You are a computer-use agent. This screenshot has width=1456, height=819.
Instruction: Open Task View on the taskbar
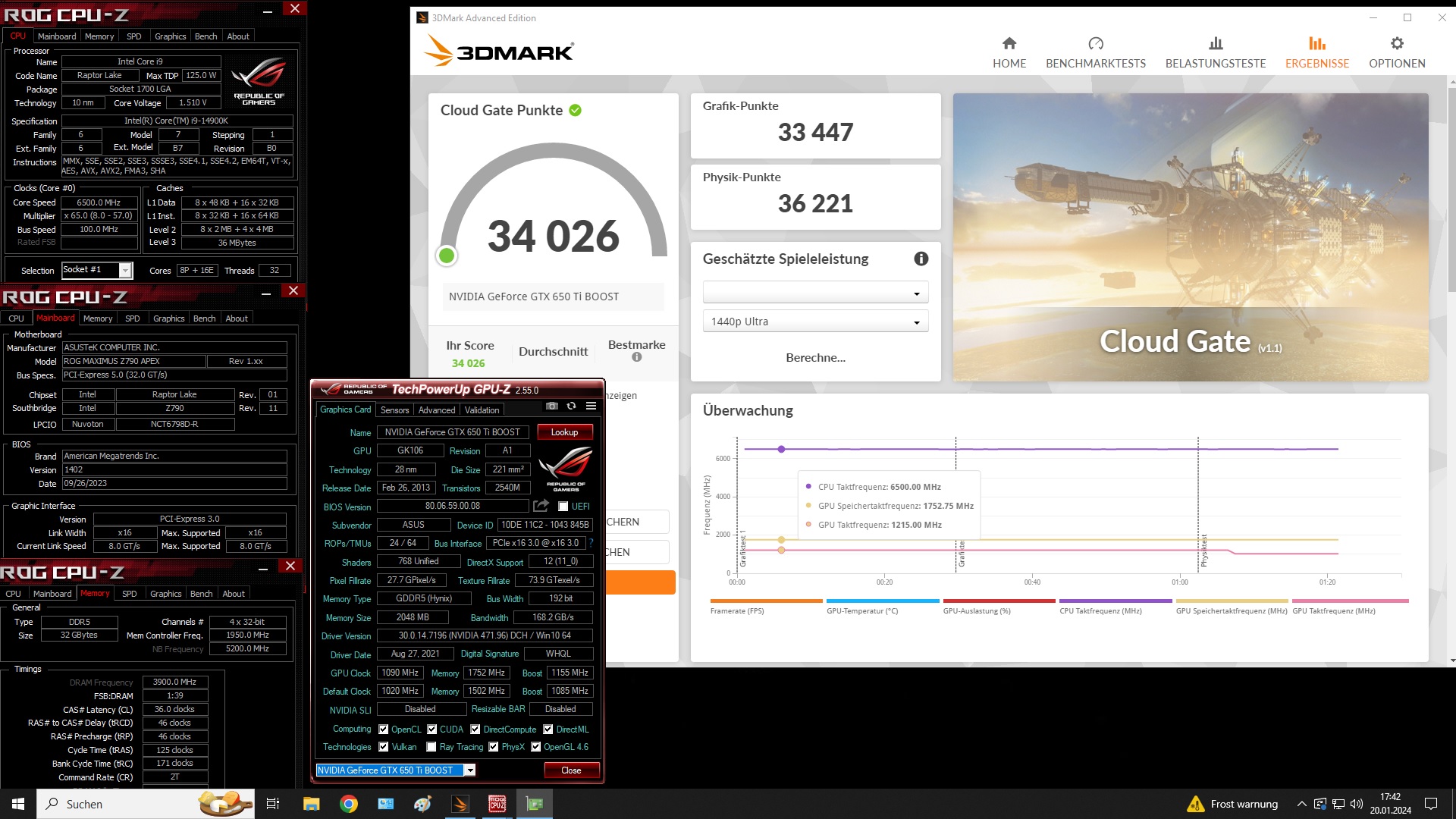coord(273,804)
